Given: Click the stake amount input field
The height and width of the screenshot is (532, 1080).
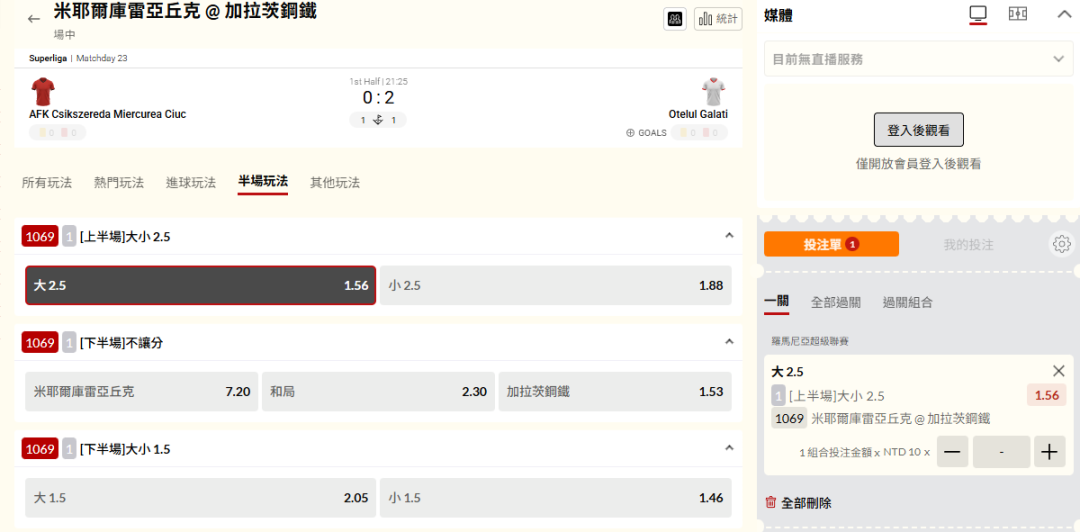Looking at the screenshot, I should (x=1001, y=452).
